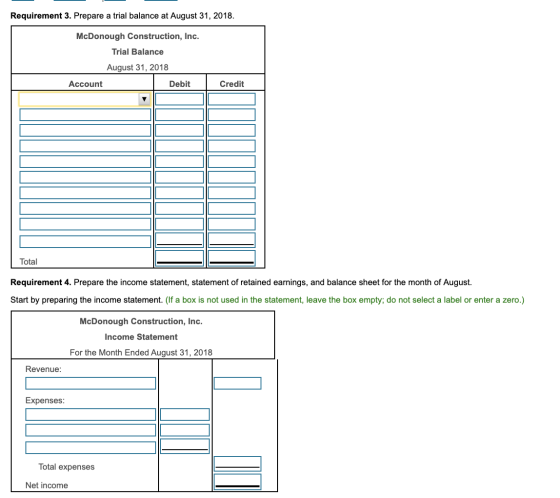Click the Revenue amount field in Income Statement
Viewport: 560px width, 498px height.
[x=238, y=383]
